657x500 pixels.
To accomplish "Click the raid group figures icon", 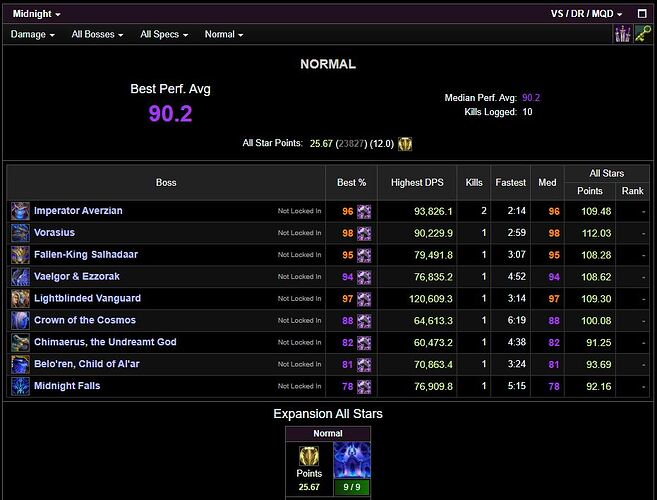I will tap(623, 34).
